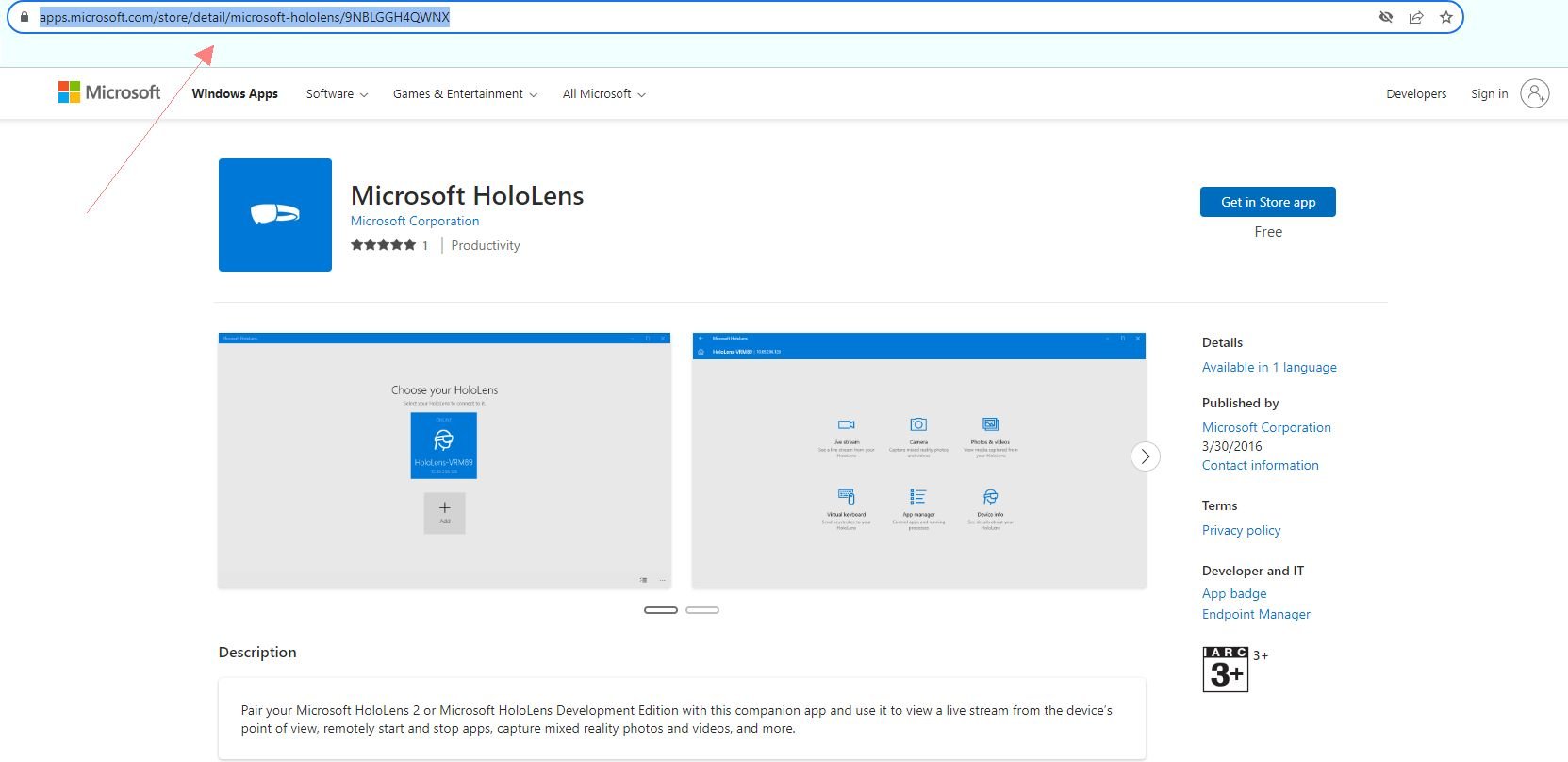This screenshot has height=762, width=1568.
Task: Click the Published by heading
Action: (x=1241, y=403)
